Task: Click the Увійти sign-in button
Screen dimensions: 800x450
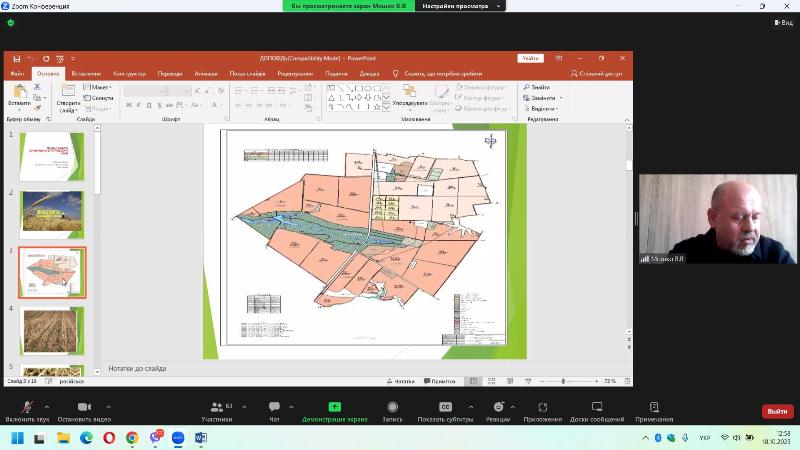Action: click(x=531, y=58)
